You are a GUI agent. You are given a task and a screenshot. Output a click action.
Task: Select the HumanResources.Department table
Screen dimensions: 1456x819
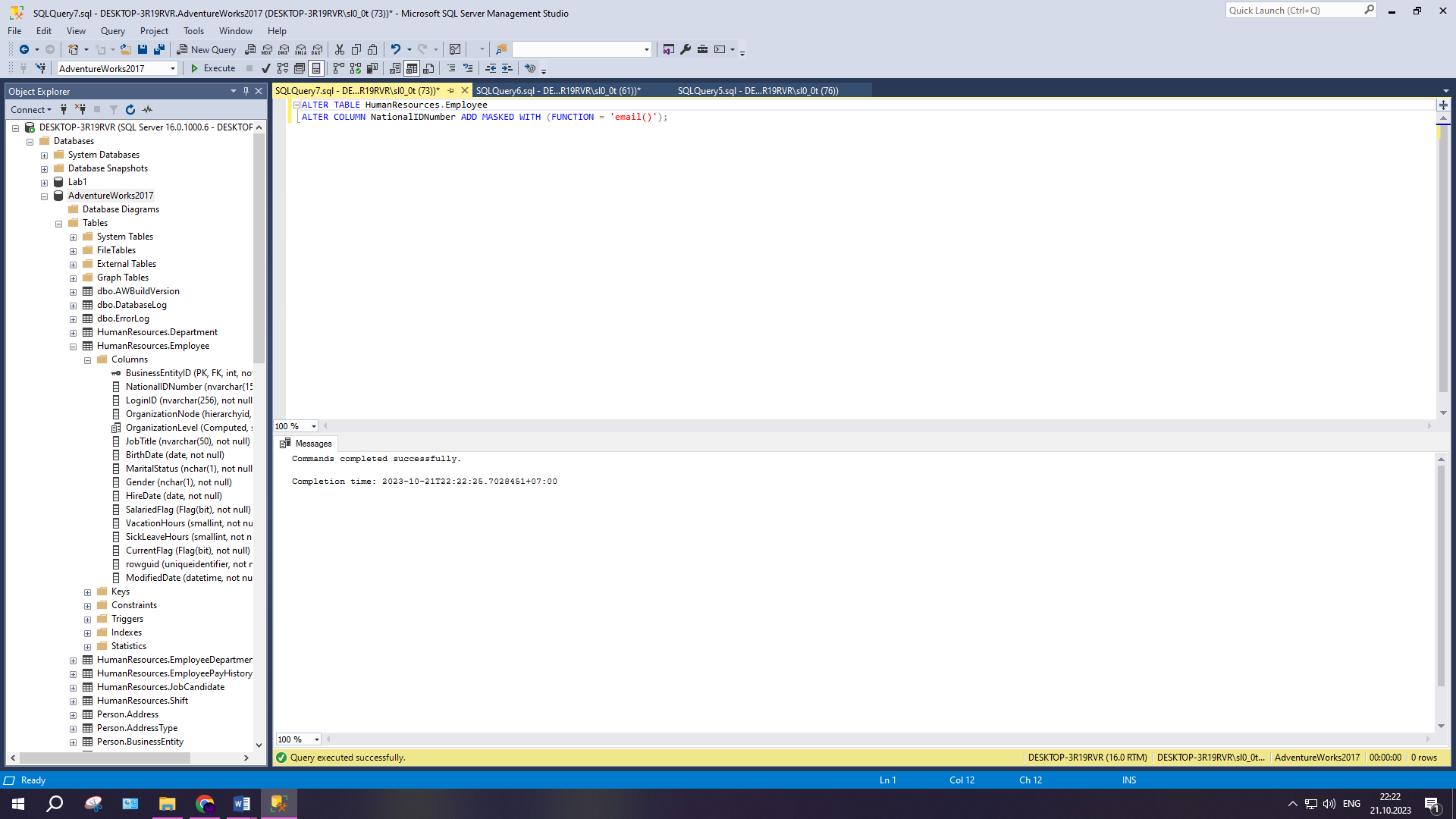pyautogui.click(x=157, y=332)
